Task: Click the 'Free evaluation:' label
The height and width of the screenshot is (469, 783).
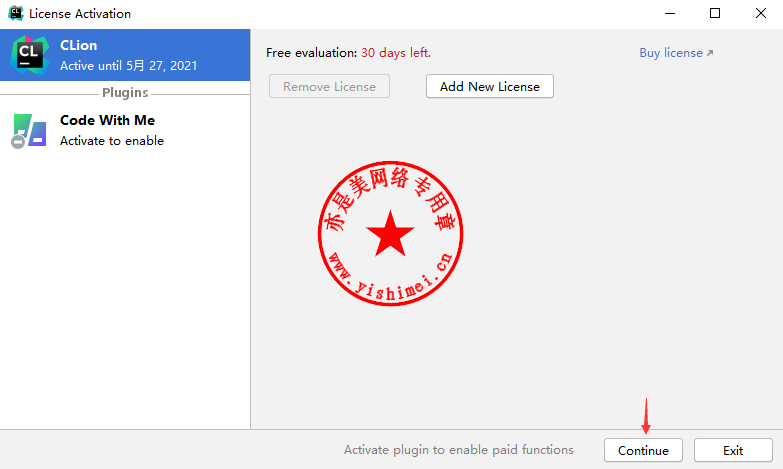Action: (x=312, y=53)
